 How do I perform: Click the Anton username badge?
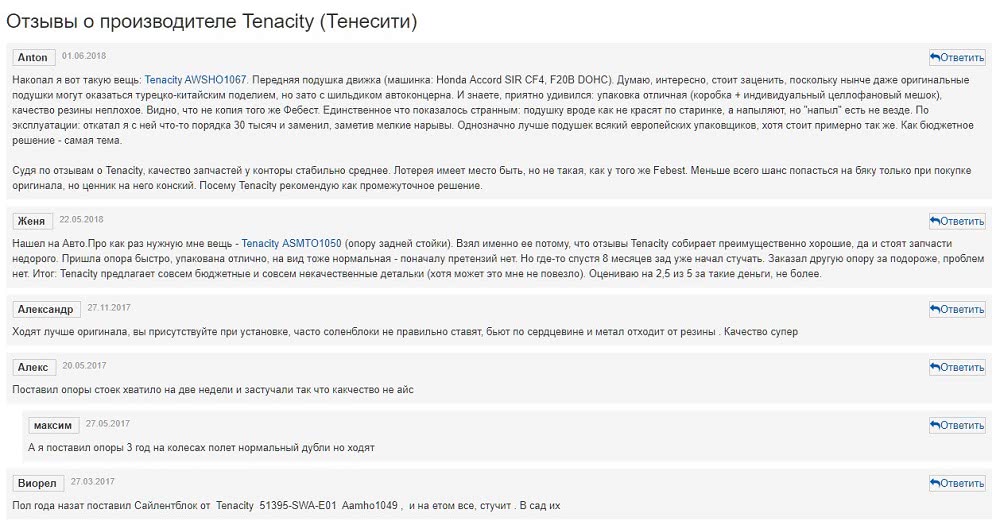[x=33, y=57]
